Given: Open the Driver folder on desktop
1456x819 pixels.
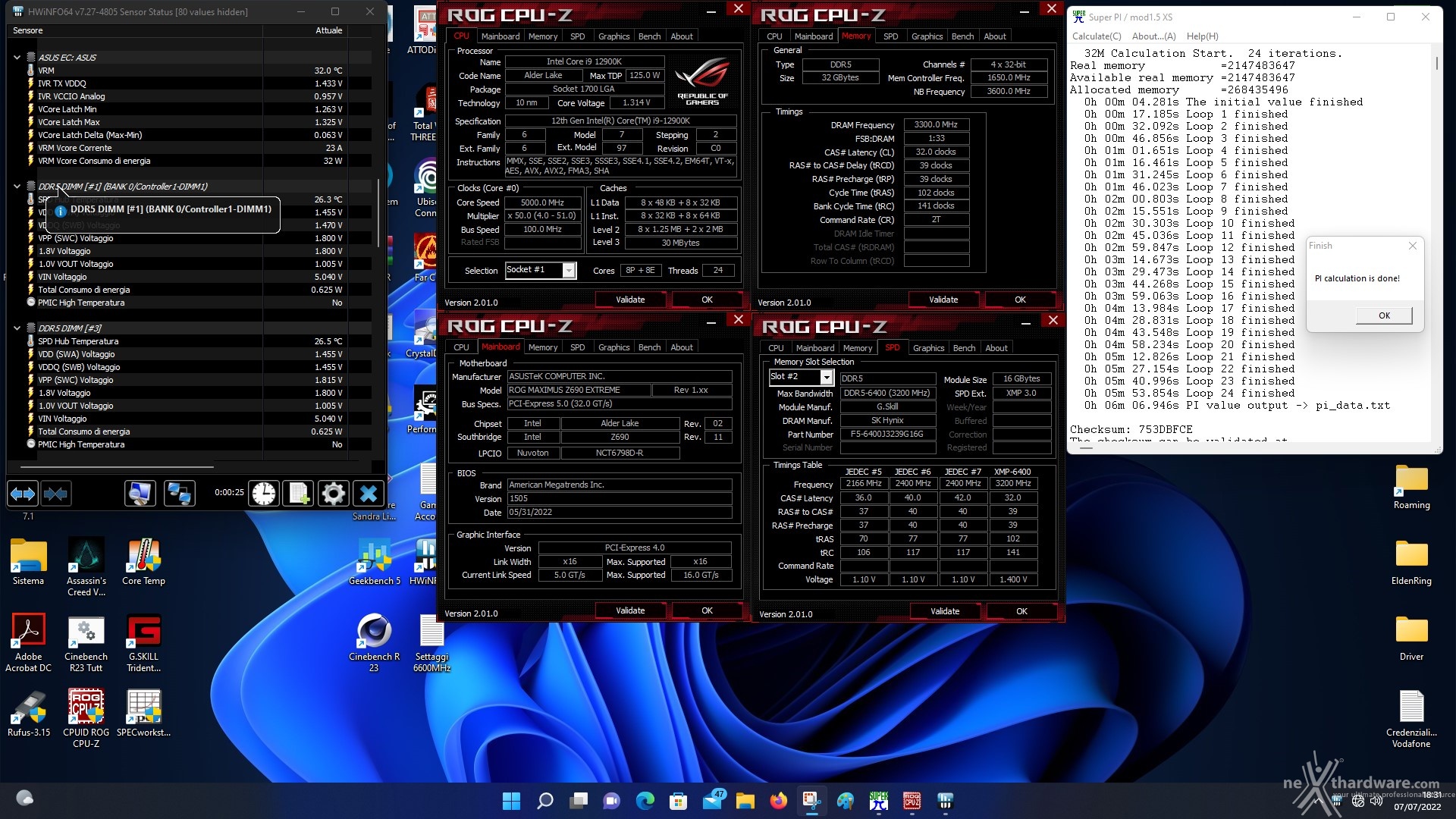Looking at the screenshot, I should click(1411, 639).
